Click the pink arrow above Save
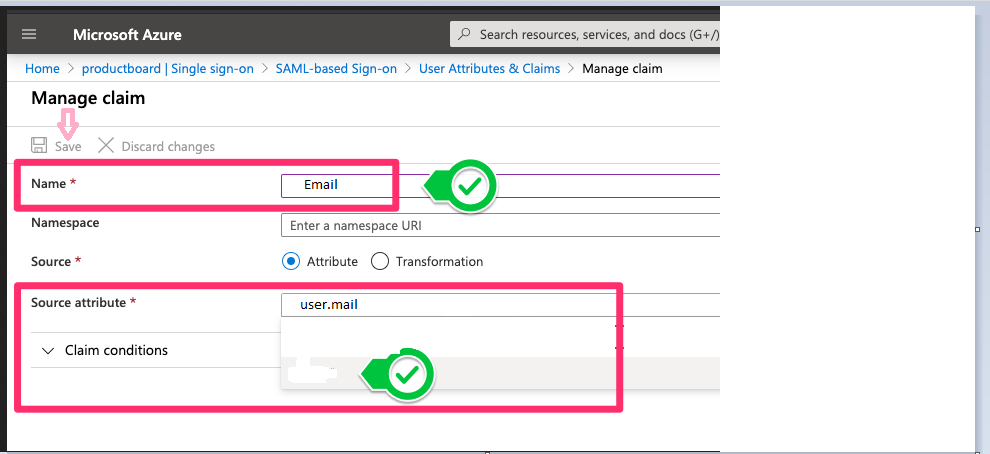This screenshot has height=454, width=990. click(x=68, y=122)
